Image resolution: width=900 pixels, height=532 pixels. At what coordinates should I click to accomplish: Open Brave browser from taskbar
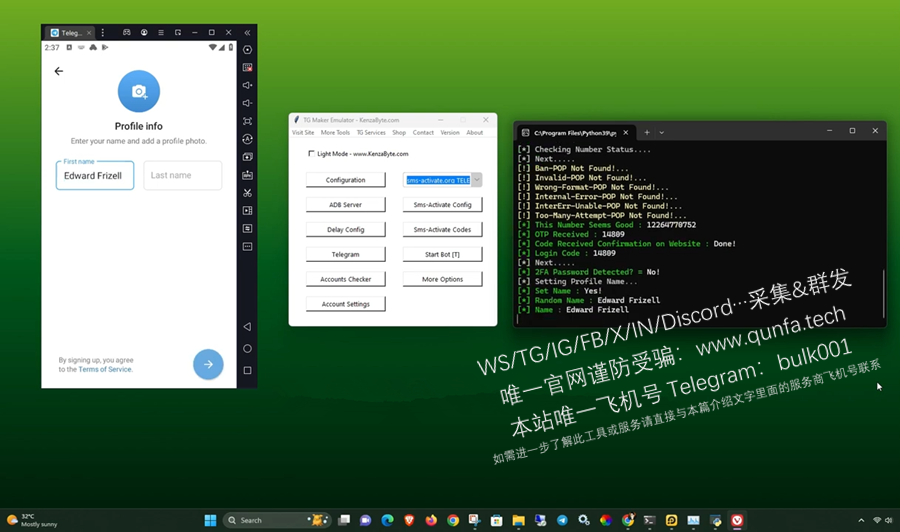pyautogui.click(x=409, y=521)
